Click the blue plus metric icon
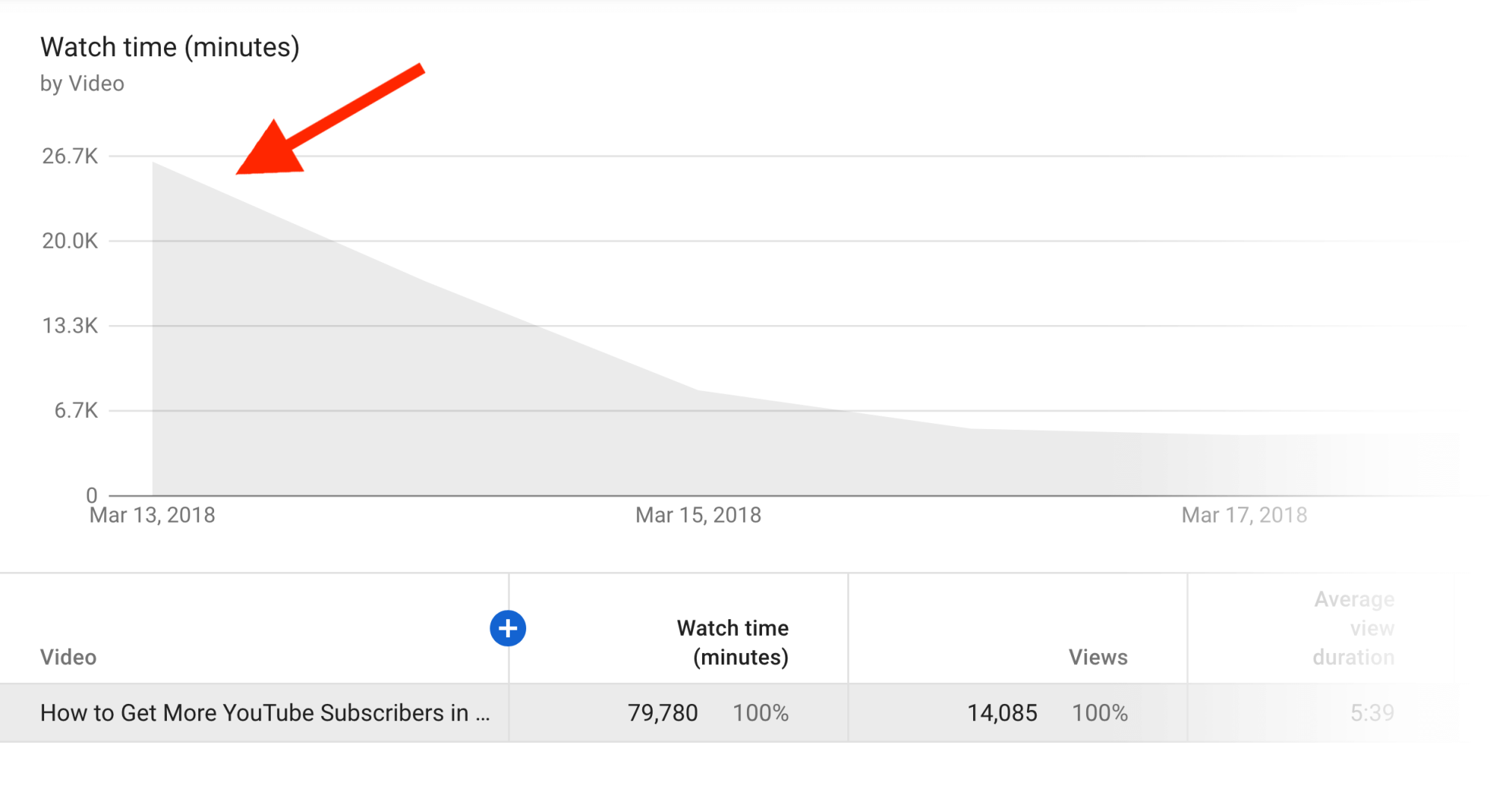This screenshot has height=802, width=1512. (508, 629)
